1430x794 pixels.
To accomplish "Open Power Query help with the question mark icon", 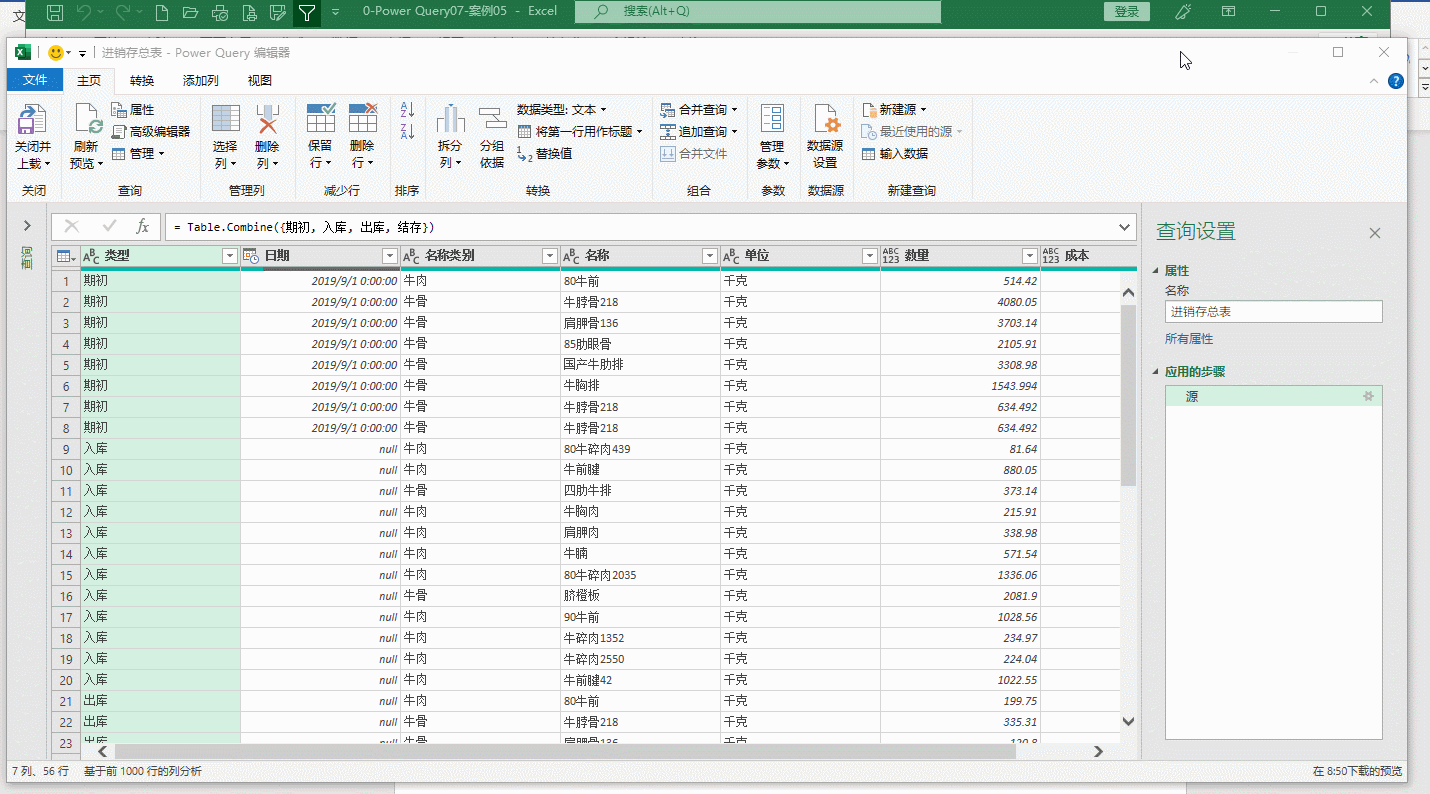I will pyautogui.click(x=1396, y=81).
